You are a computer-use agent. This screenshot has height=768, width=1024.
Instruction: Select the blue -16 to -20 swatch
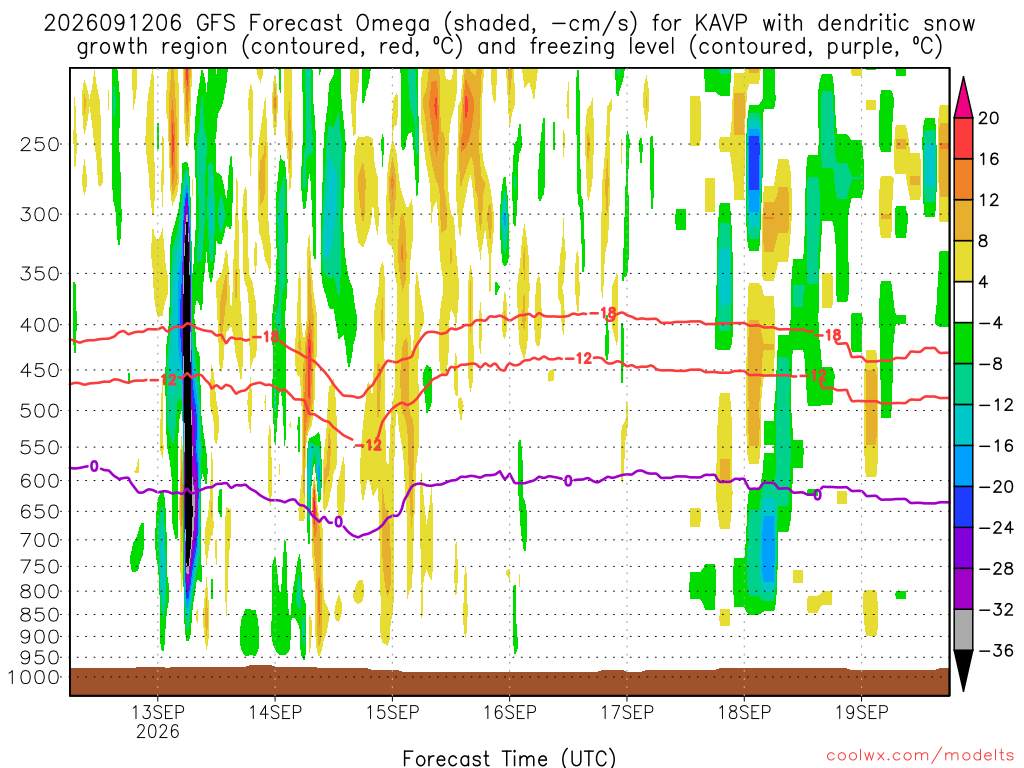point(963,466)
